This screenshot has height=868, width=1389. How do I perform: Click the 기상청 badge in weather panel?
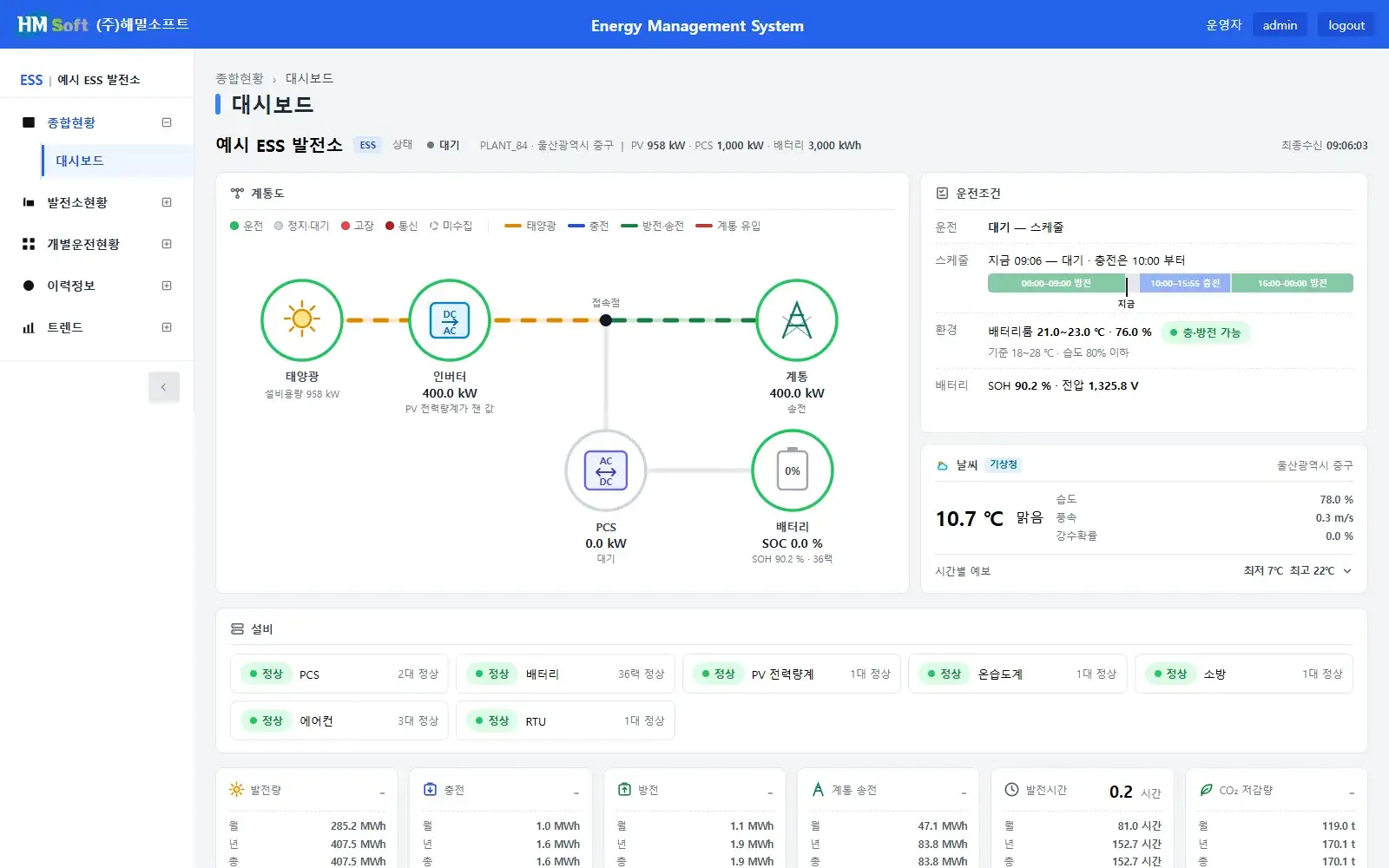(x=1003, y=464)
